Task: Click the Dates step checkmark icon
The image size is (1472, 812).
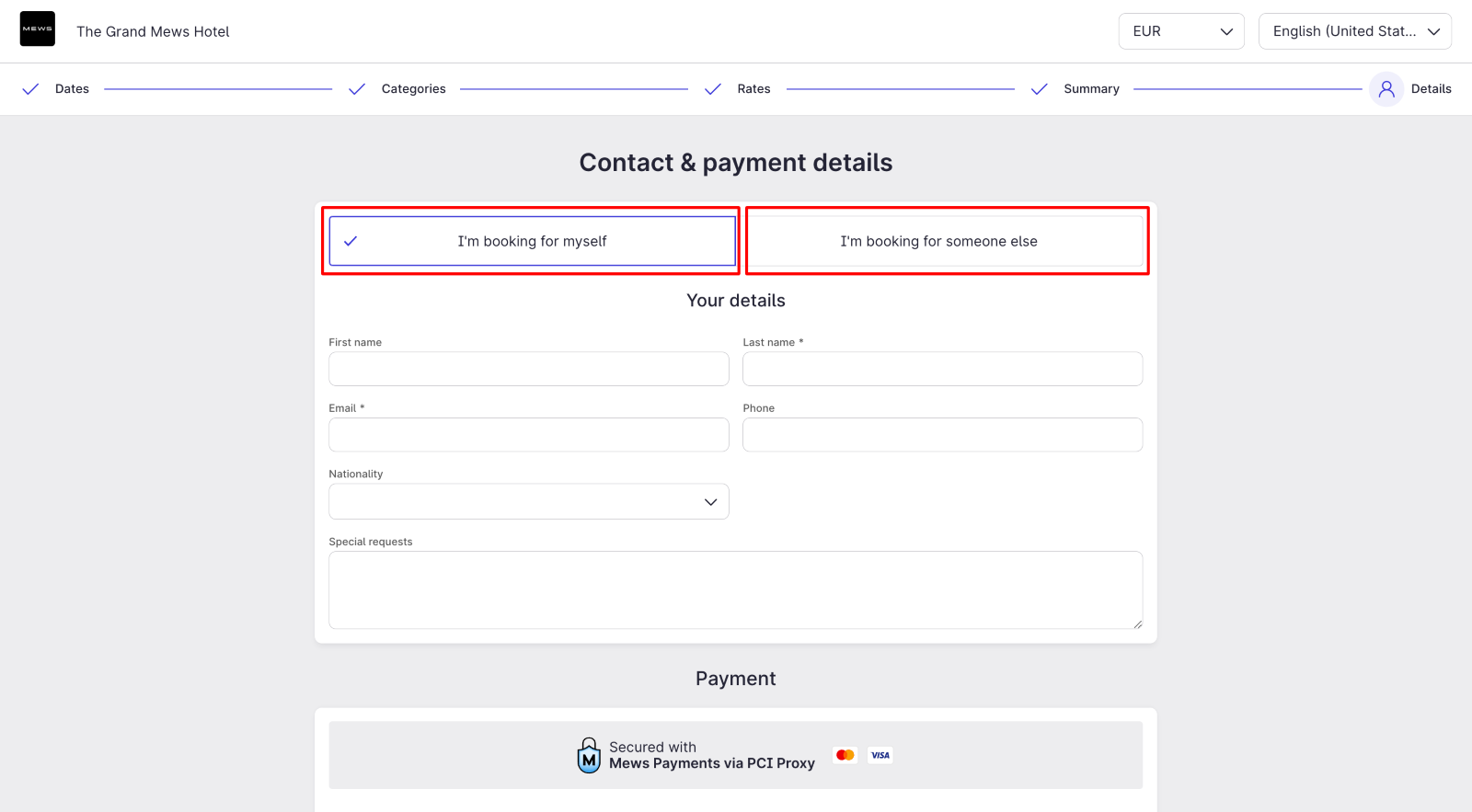Action: click(30, 89)
